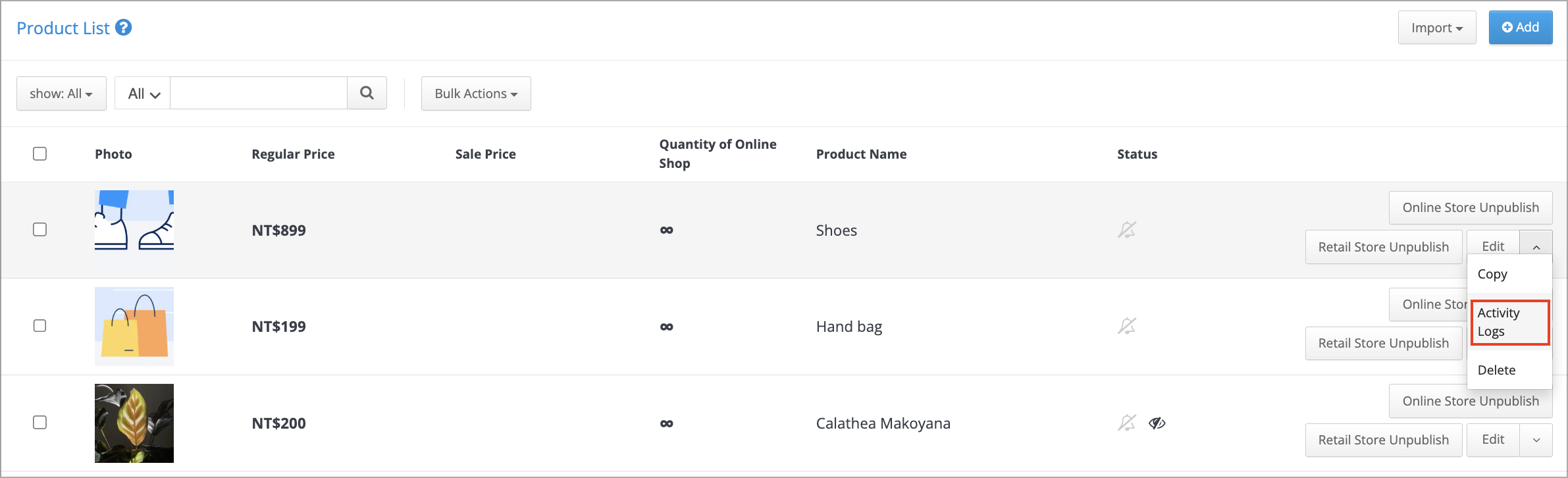The height and width of the screenshot is (478, 1568).
Task: Click the hidden eye icon for Calathea Makoyana
Action: coord(1157,423)
